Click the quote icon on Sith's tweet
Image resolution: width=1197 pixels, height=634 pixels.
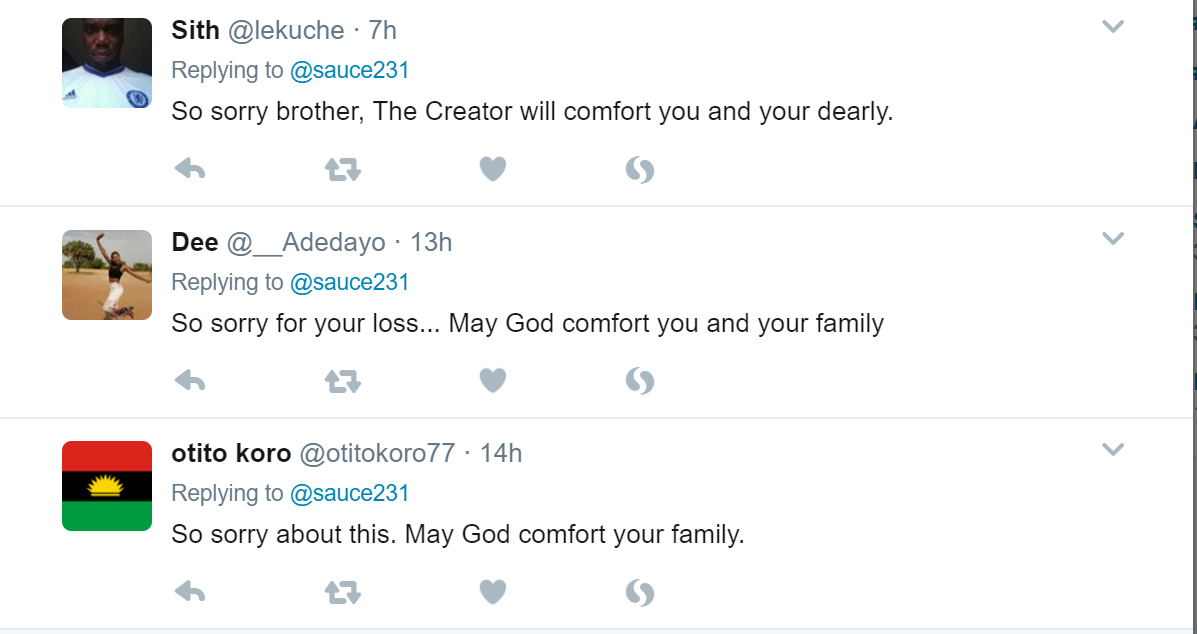tap(640, 171)
